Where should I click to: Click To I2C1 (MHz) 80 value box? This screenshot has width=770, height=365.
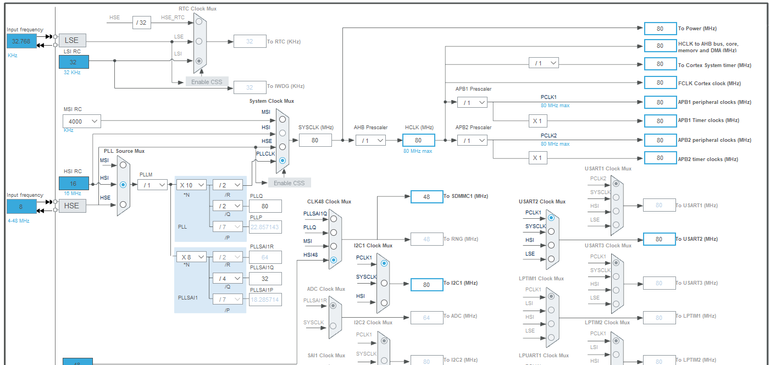point(427,284)
